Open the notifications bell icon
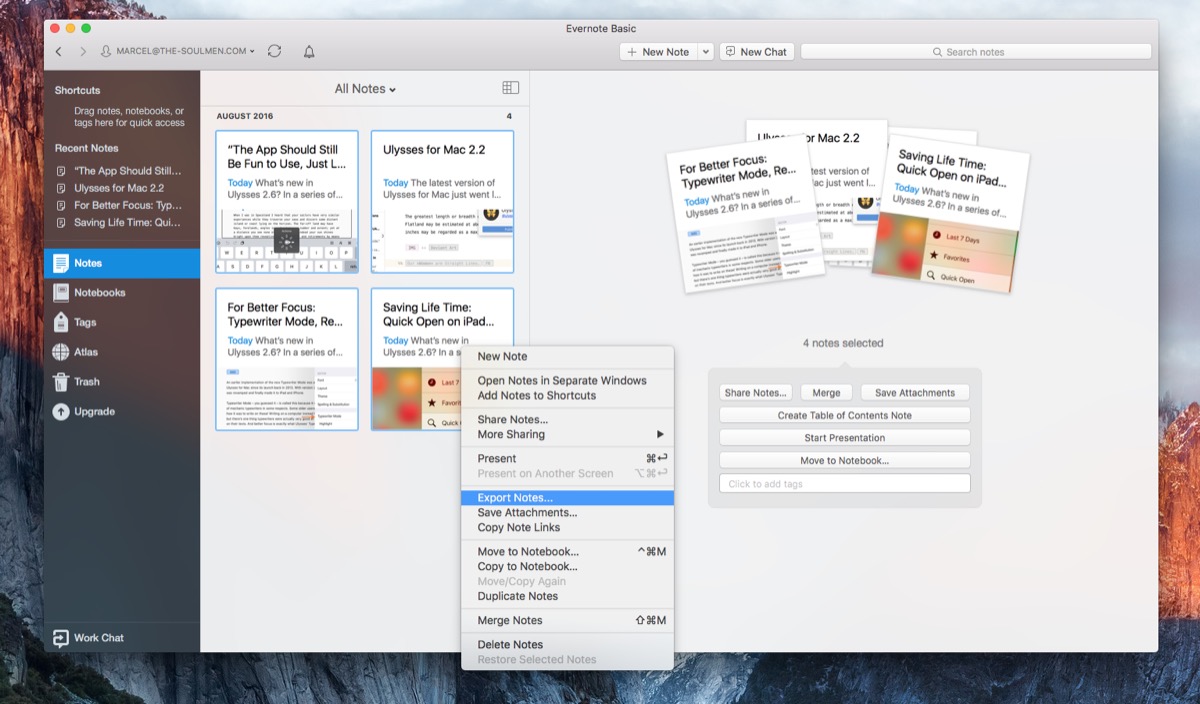1200x704 pixels. [309, 51]
